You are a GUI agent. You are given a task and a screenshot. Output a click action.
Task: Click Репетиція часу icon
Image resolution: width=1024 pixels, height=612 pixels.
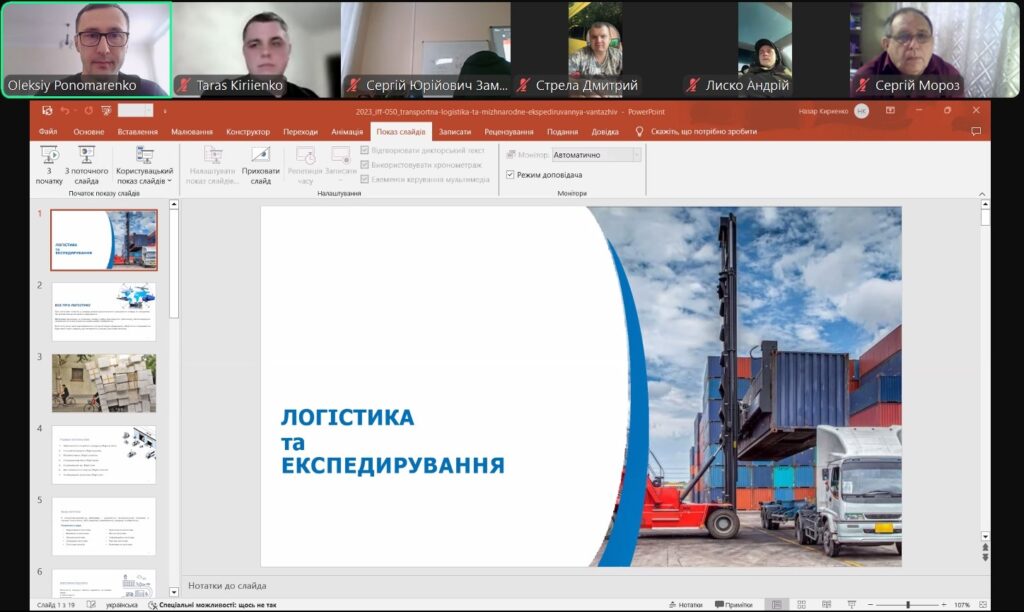[305, 165]
